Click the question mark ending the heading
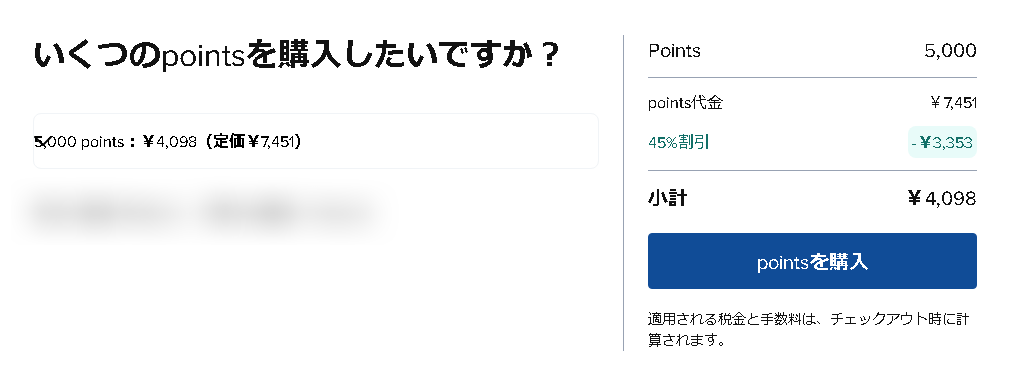The height and width of the screenshot is (382, 1012). (549, 57)
